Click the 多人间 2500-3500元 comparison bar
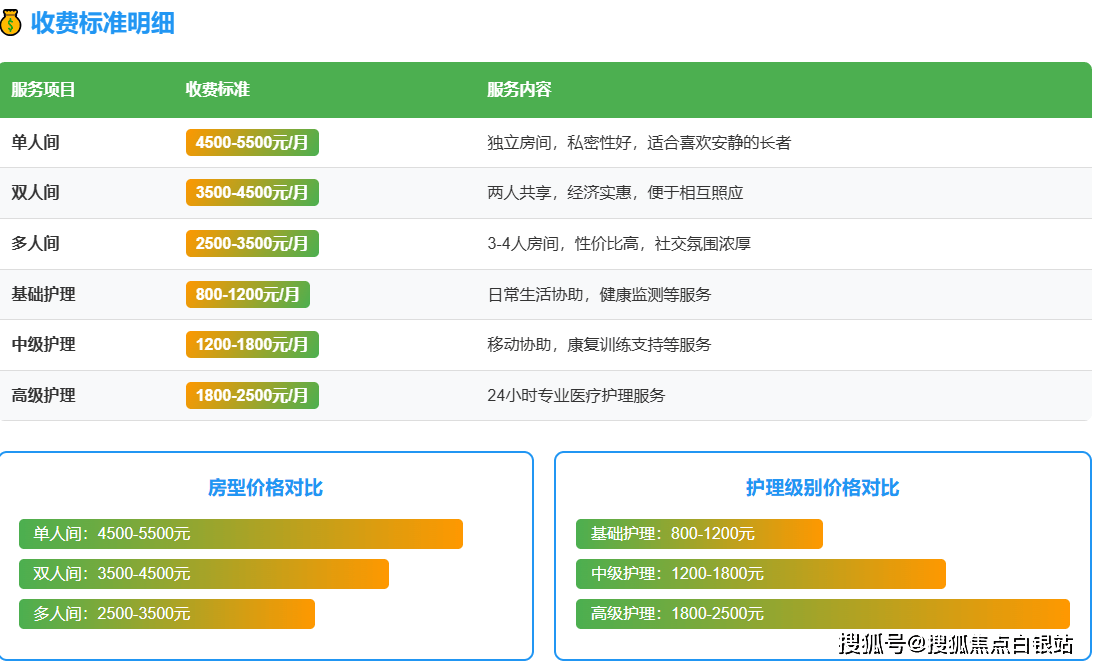Image resolution: width=1098 pixels, height=667 pixels. [x=167, y=614]
